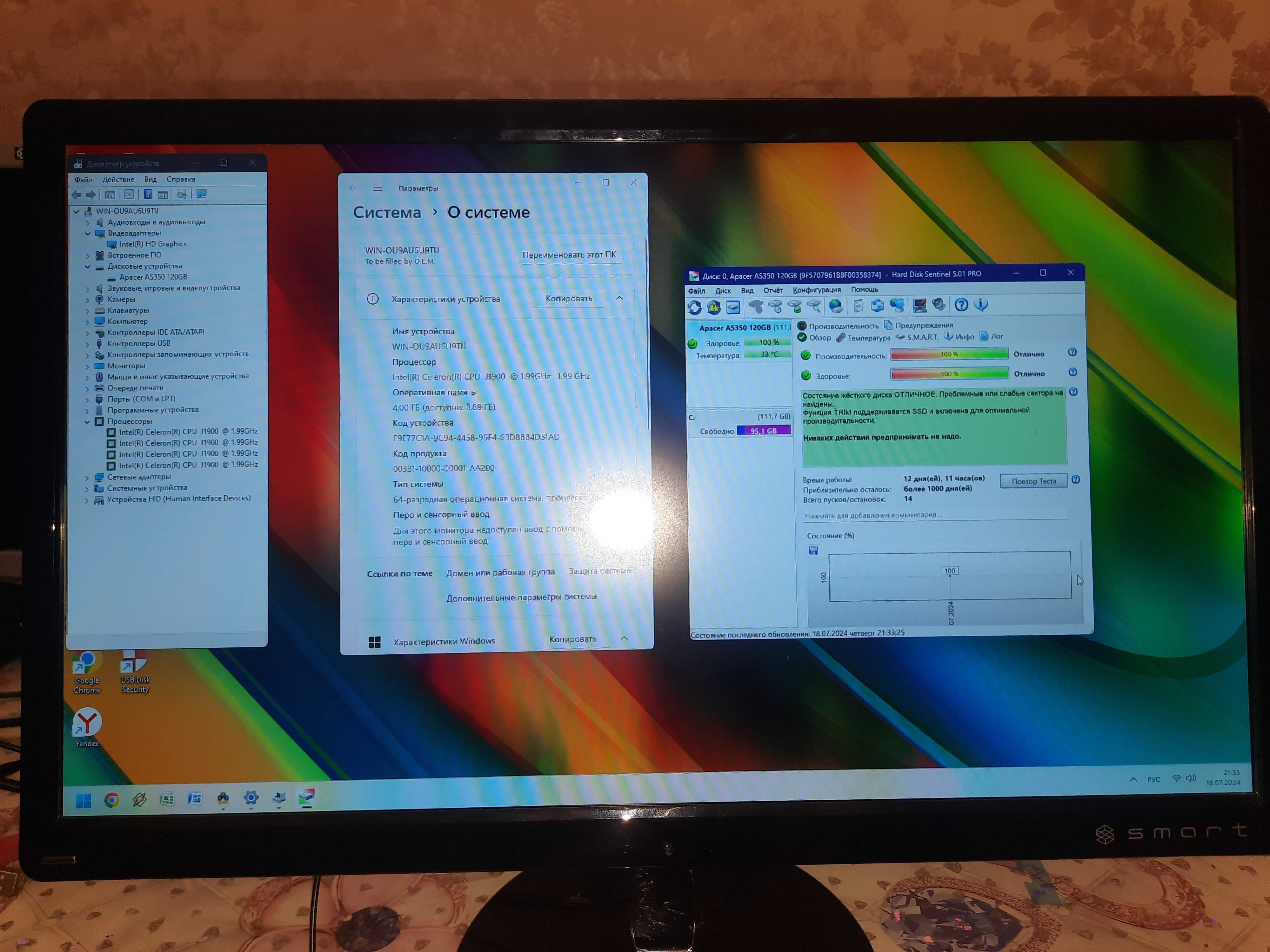Click Settings hamburger navigation button
Viewport: 1270px width, 952px height.
(377, 188)
